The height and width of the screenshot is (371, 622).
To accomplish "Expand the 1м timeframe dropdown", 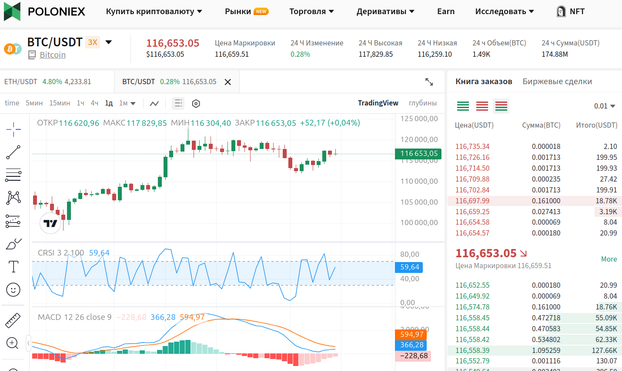I will coord(127,103).
